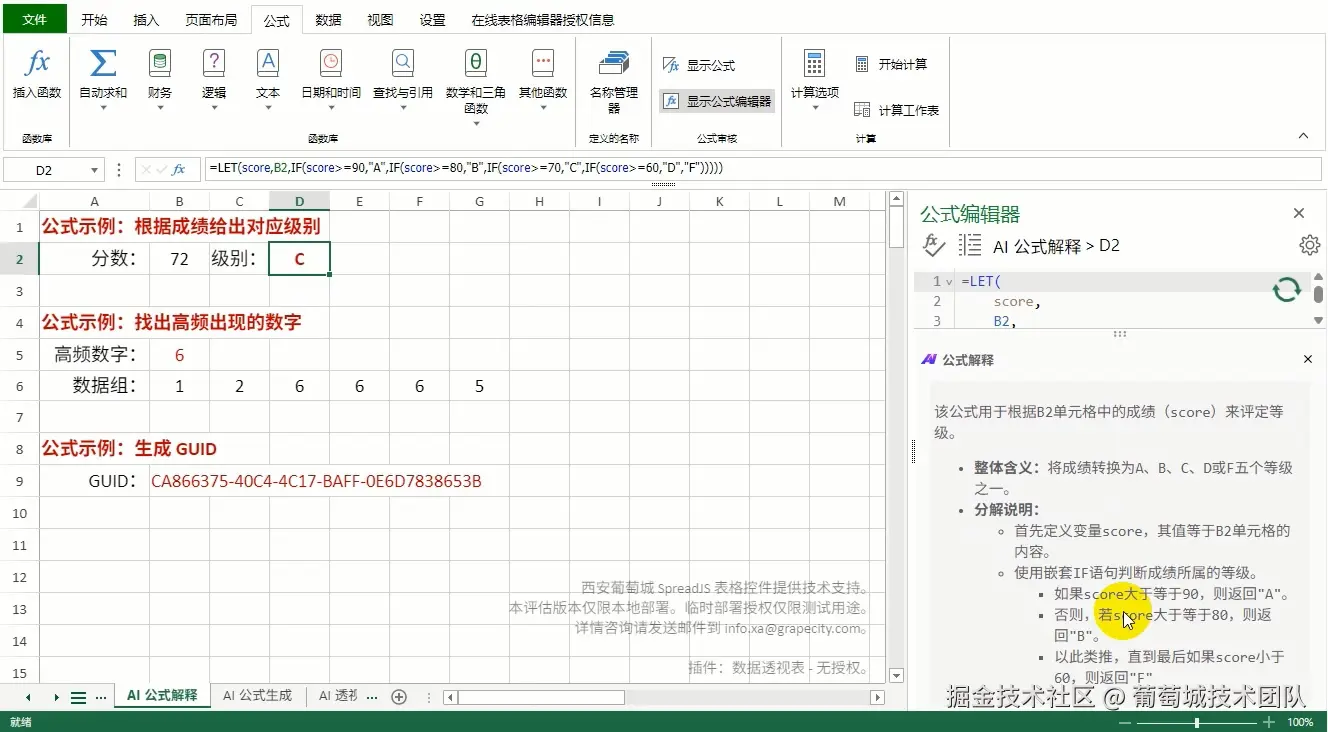Open the 自动求和 sigma function
The height and width of the screenshot is (732, 1328).
103,64
